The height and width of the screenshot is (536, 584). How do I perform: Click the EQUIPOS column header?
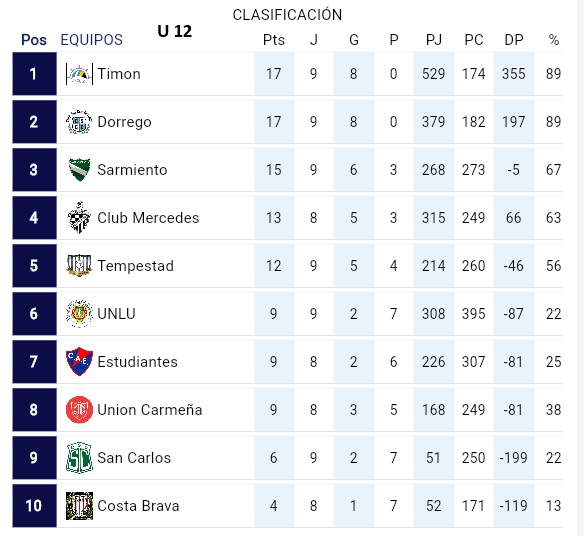[92, 40]
